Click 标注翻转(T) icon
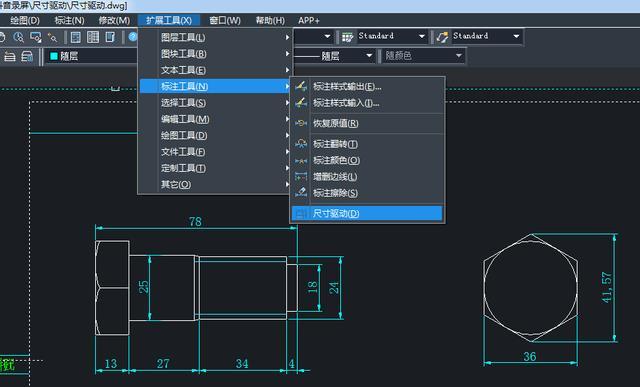 tap(301, 144)
